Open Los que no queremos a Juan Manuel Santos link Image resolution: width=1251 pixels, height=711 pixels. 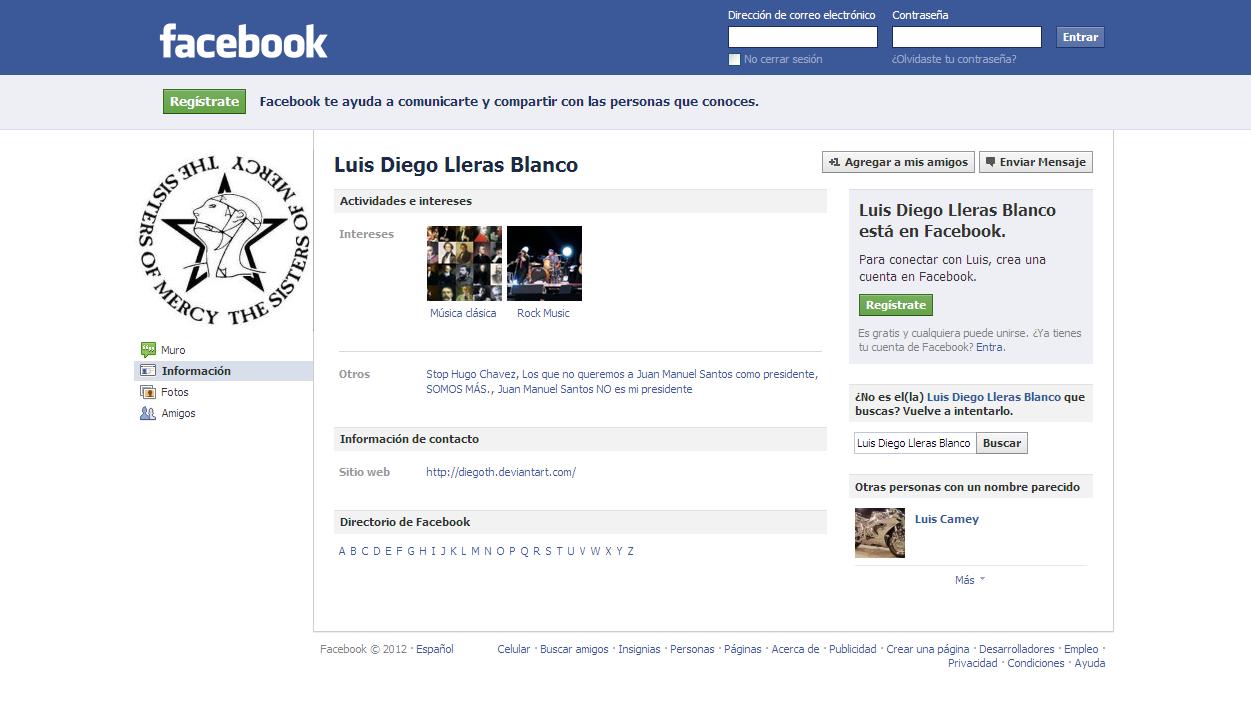tap(669, 374)
